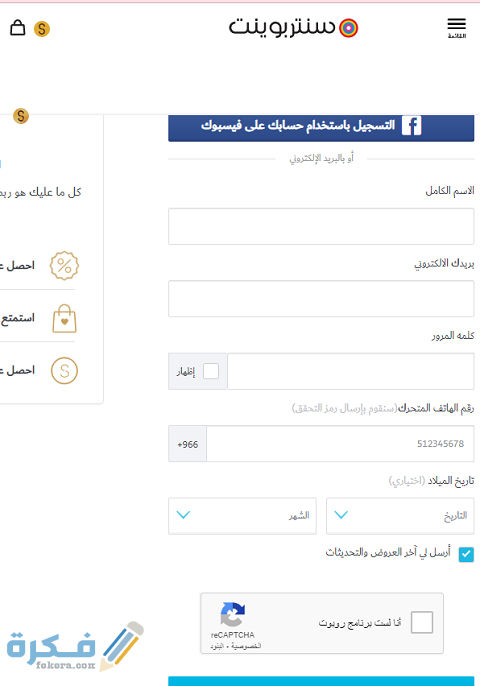Click the Facebook logo on the blue button

tap(411, 126)
